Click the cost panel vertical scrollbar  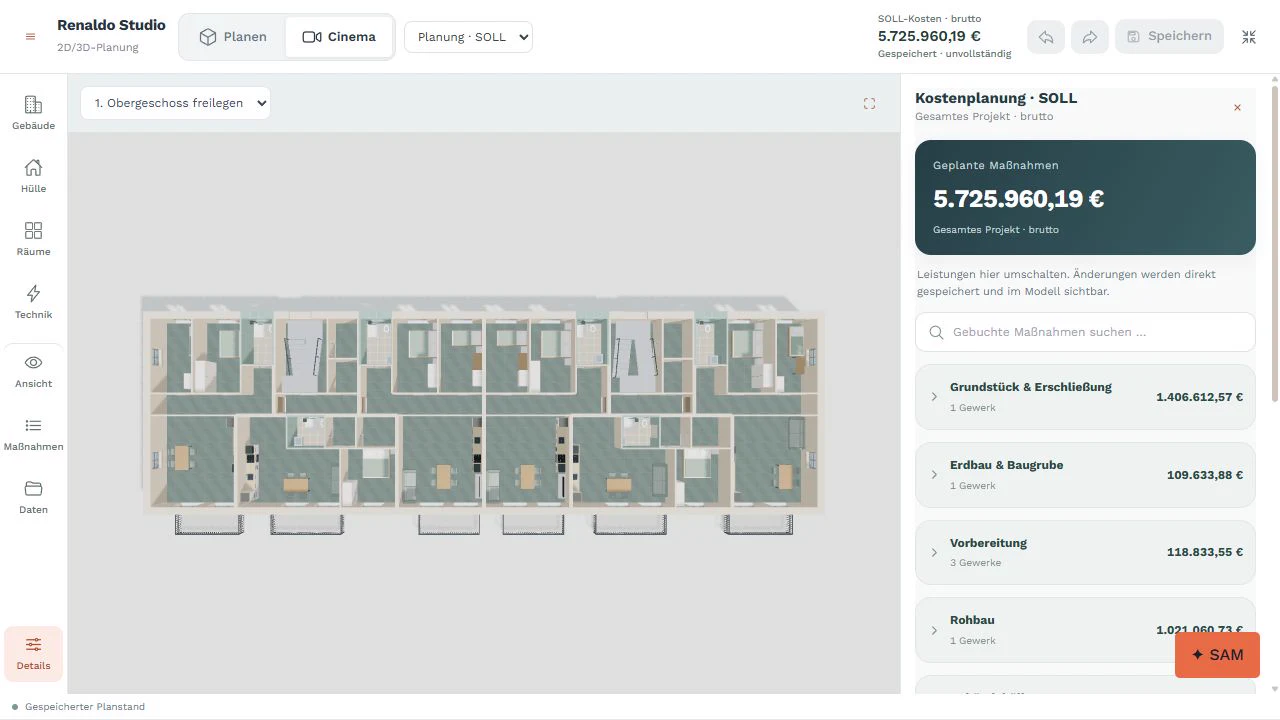click(x=1273, y=244)
